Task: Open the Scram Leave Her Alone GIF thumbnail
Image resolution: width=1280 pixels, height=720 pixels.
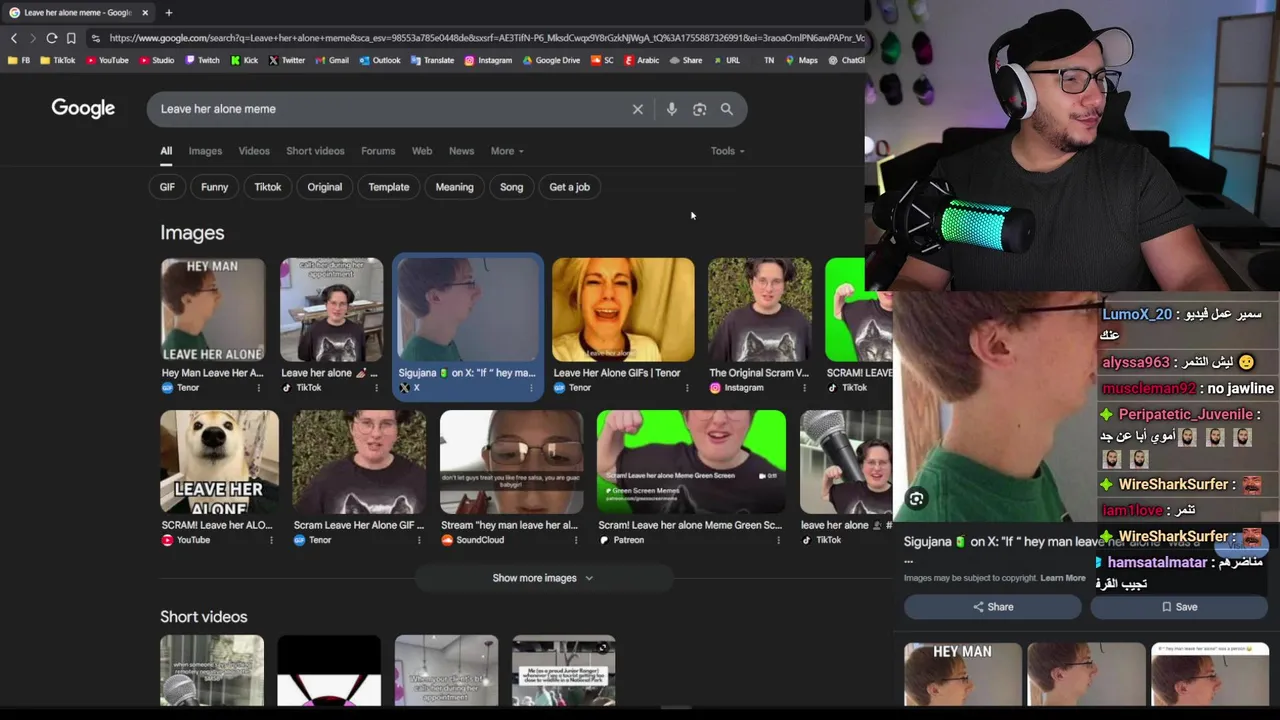Action: pyautogui.click(x=359, y=462)
